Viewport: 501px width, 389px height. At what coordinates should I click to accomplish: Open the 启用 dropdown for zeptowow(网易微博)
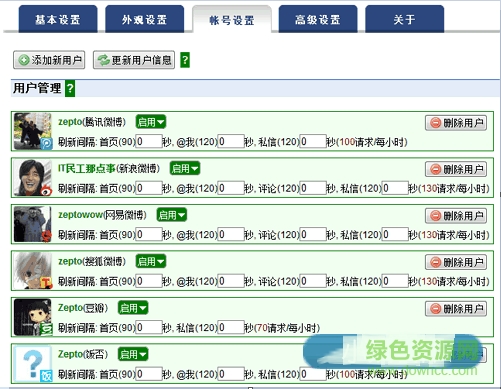tap(172, 215)
